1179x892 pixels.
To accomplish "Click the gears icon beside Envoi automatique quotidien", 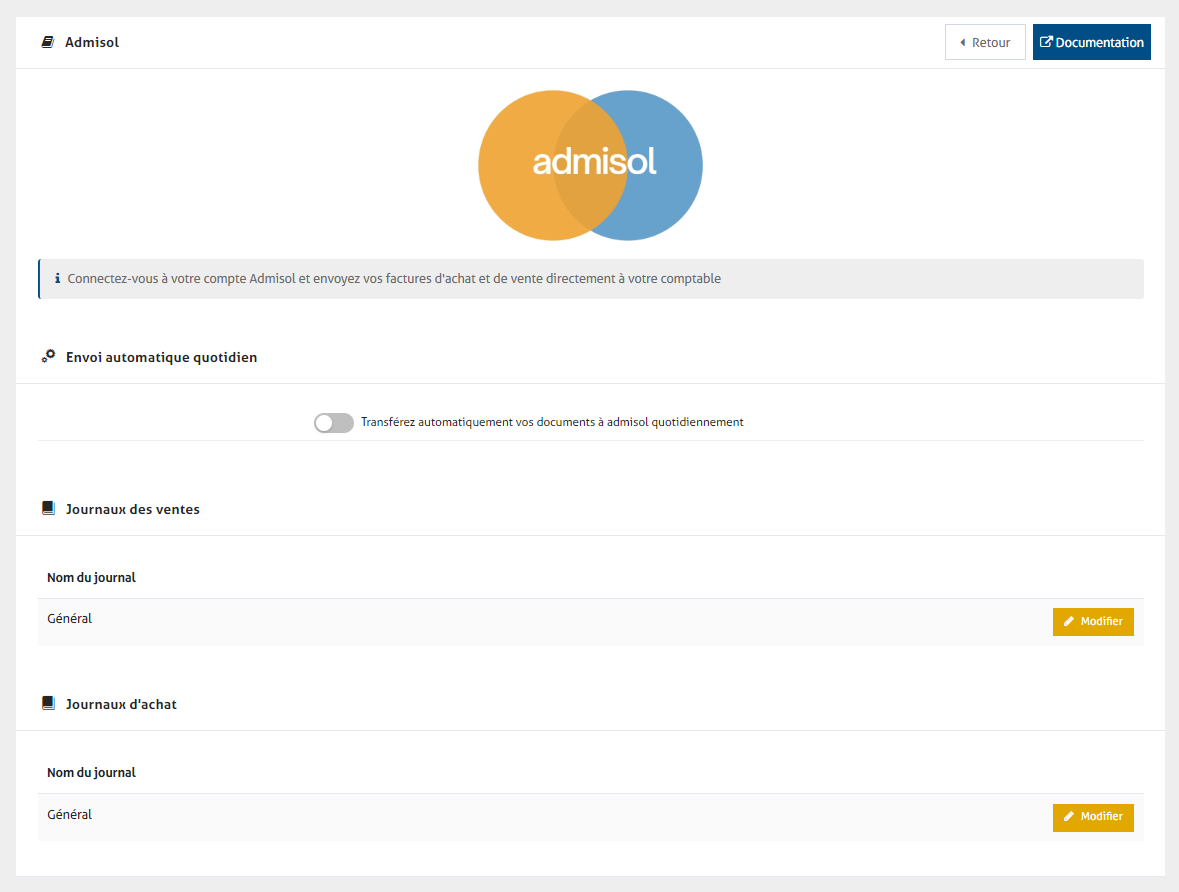I will (48, 356).
